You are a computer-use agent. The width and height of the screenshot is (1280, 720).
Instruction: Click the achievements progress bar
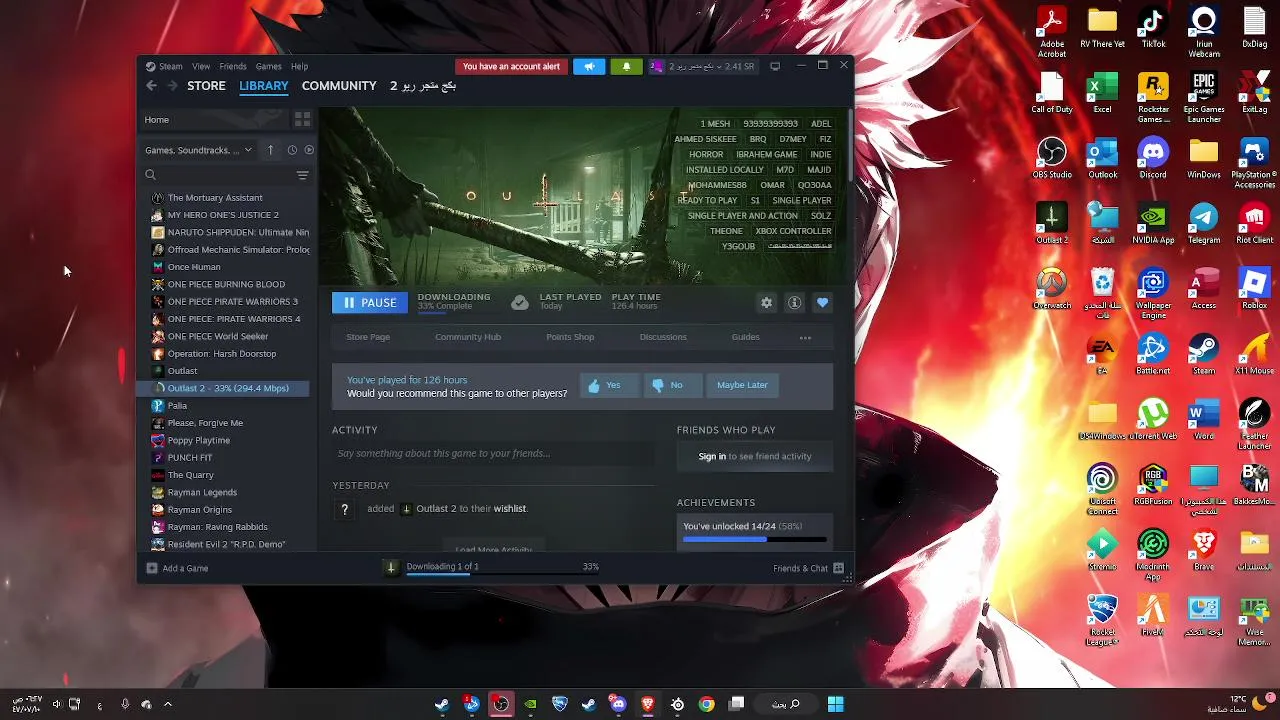[755, 539]
